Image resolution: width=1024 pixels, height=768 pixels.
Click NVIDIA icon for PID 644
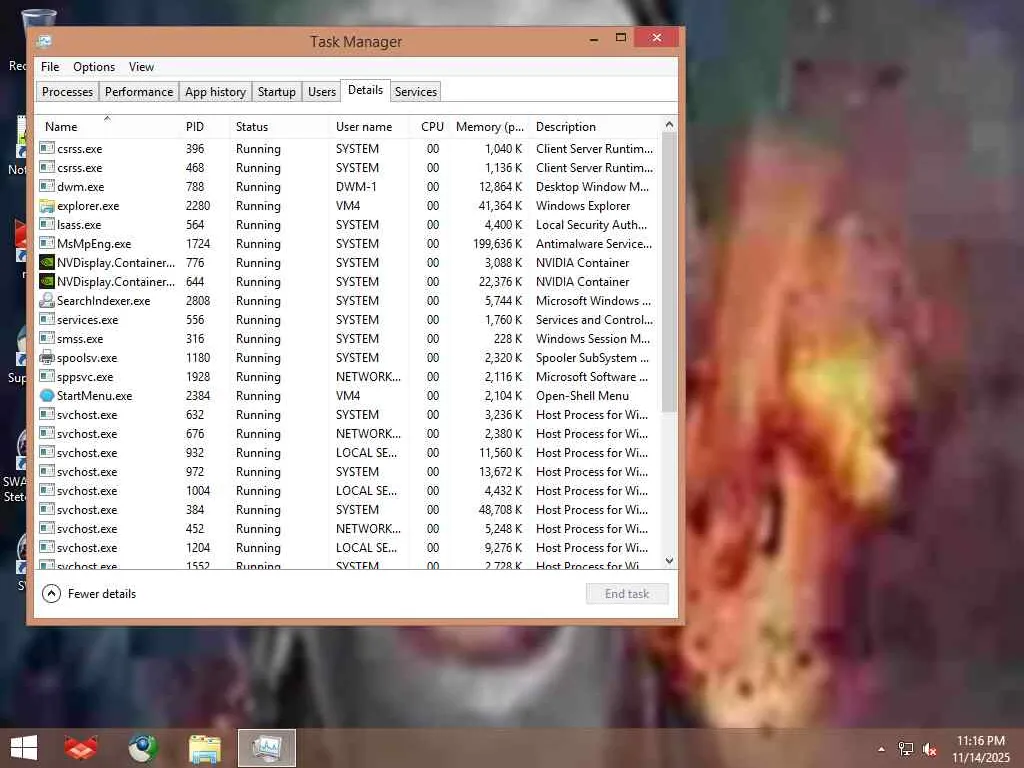(46, 281)
